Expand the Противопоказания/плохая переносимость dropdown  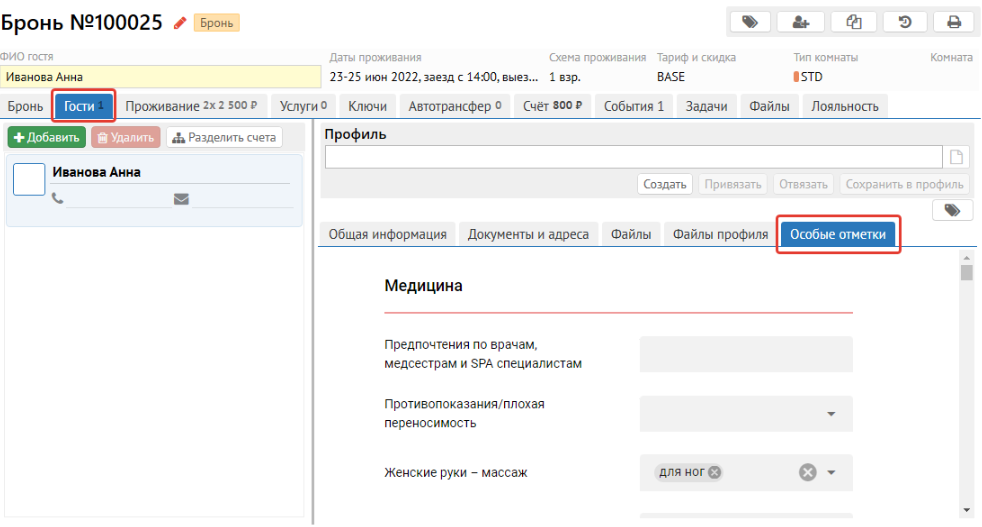click(831, 414)
